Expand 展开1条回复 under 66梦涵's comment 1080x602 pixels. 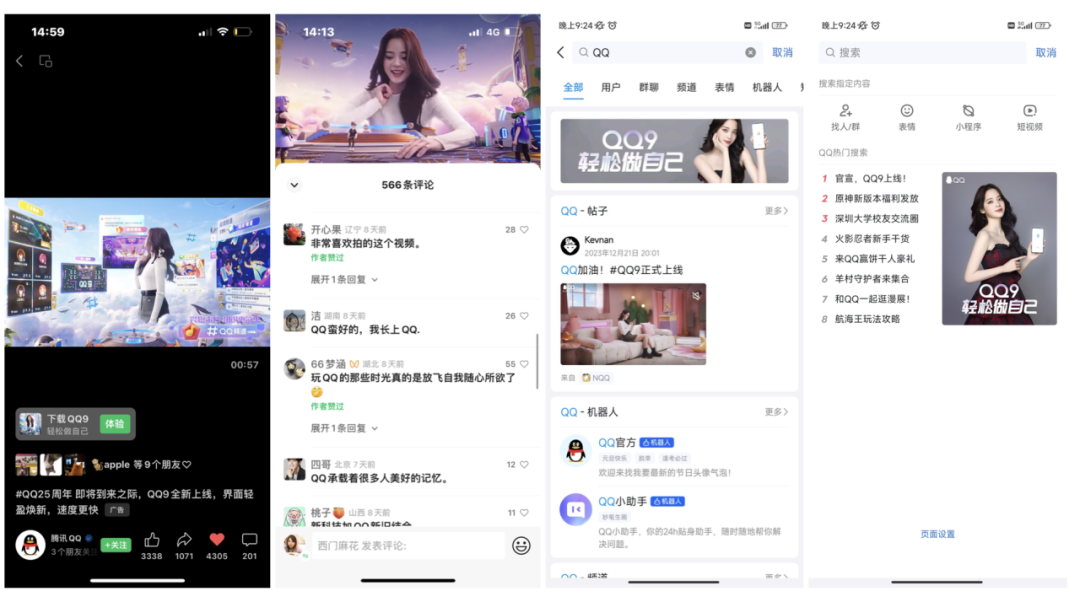(x=344, y=428)
